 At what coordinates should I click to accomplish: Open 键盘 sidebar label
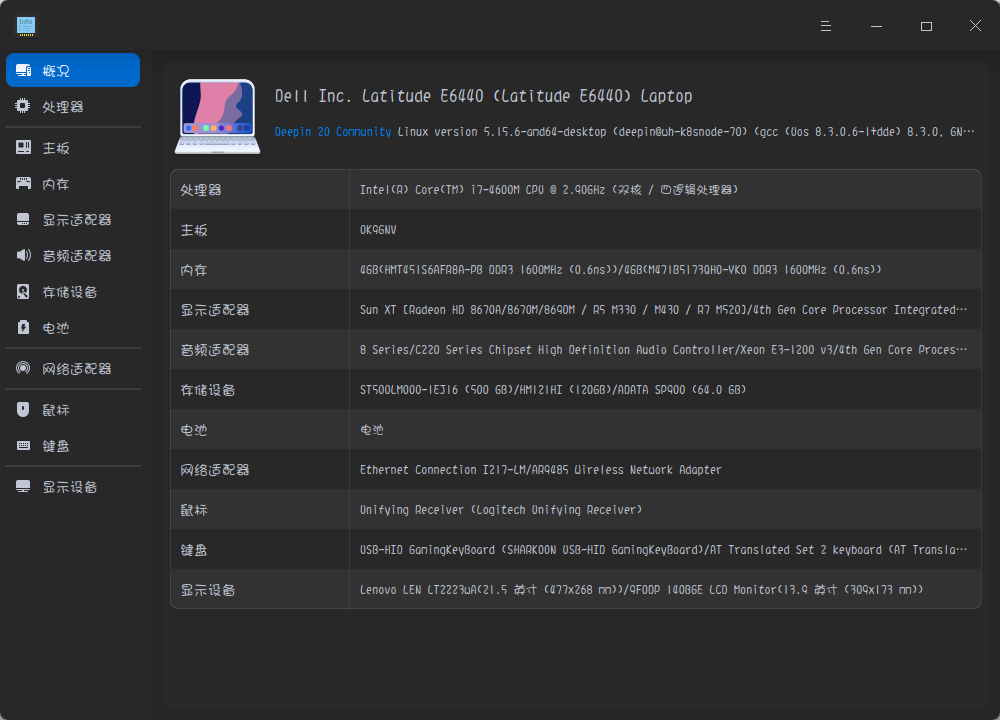(55, 446)
